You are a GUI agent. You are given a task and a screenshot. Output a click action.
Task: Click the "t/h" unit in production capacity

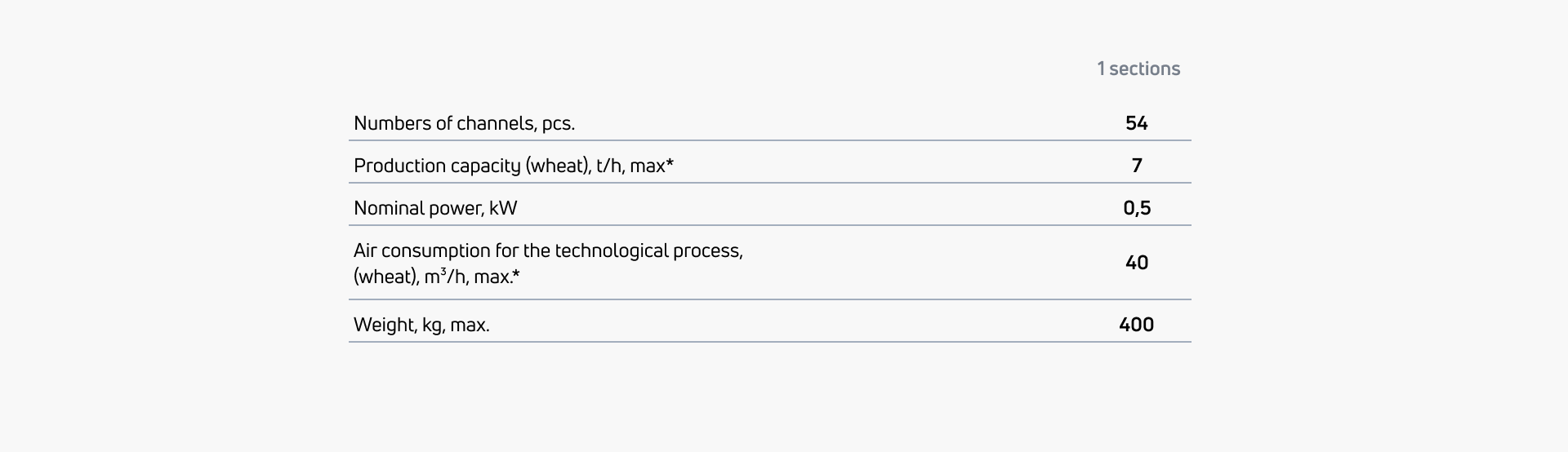coord(609,166)
